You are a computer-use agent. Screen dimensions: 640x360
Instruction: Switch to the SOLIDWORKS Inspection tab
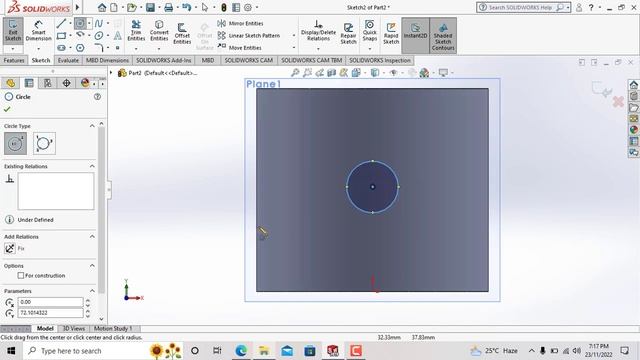click(380, 60)
